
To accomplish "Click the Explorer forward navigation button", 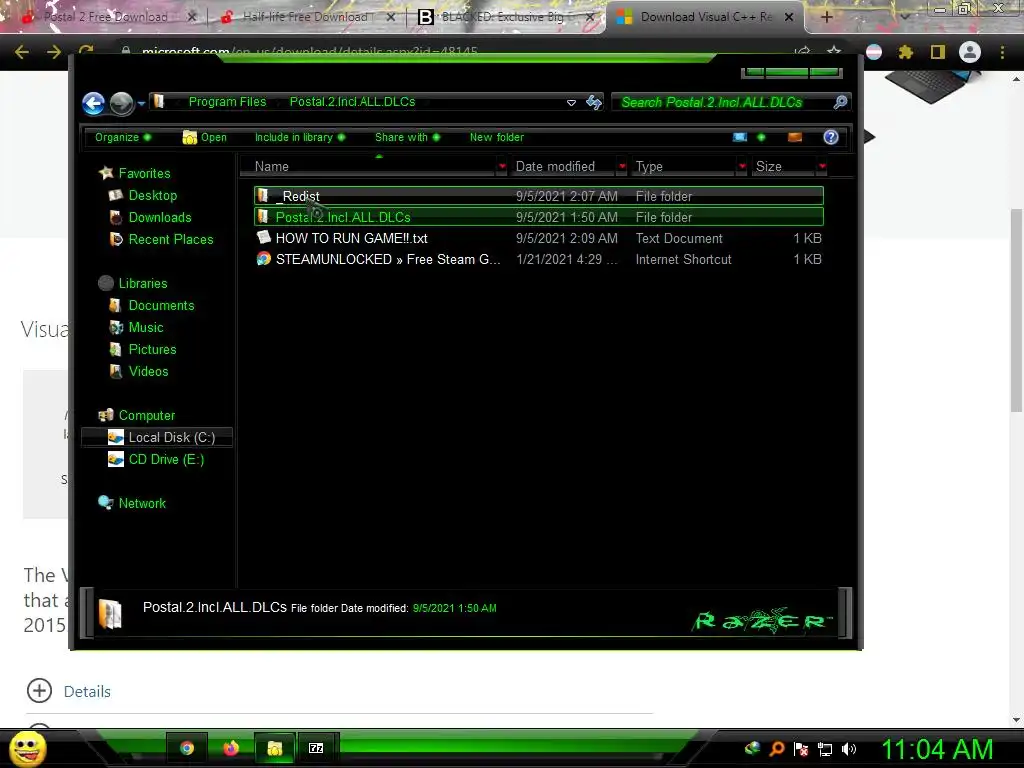I will coord(121,103).
